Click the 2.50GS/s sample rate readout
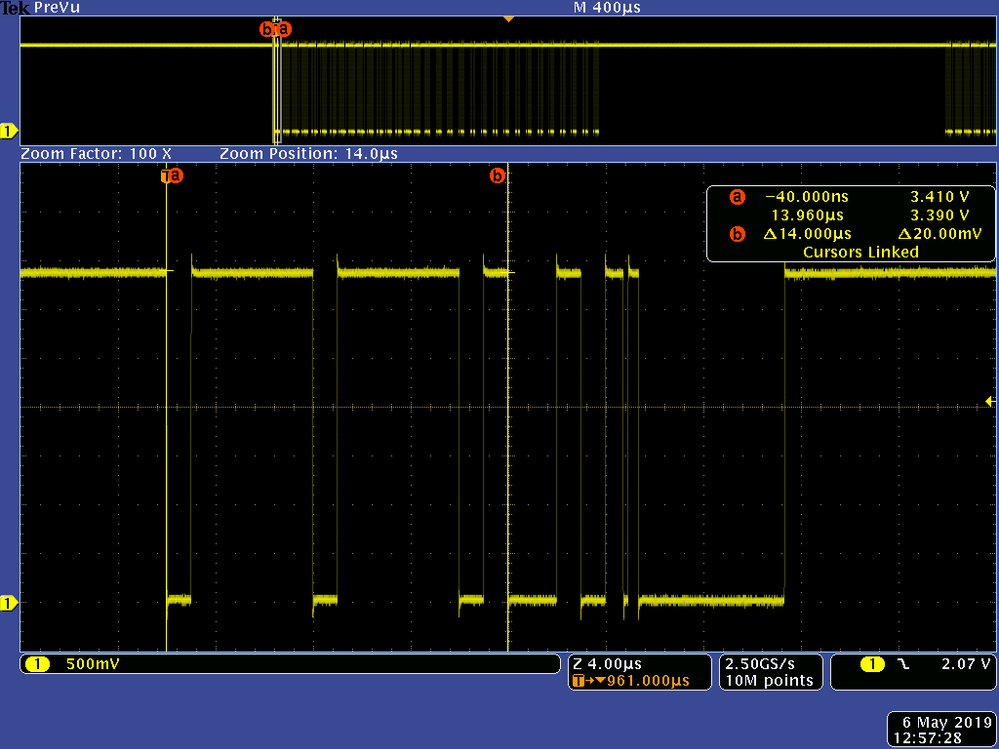Viewport: 999px width, 749px height. 760,664
